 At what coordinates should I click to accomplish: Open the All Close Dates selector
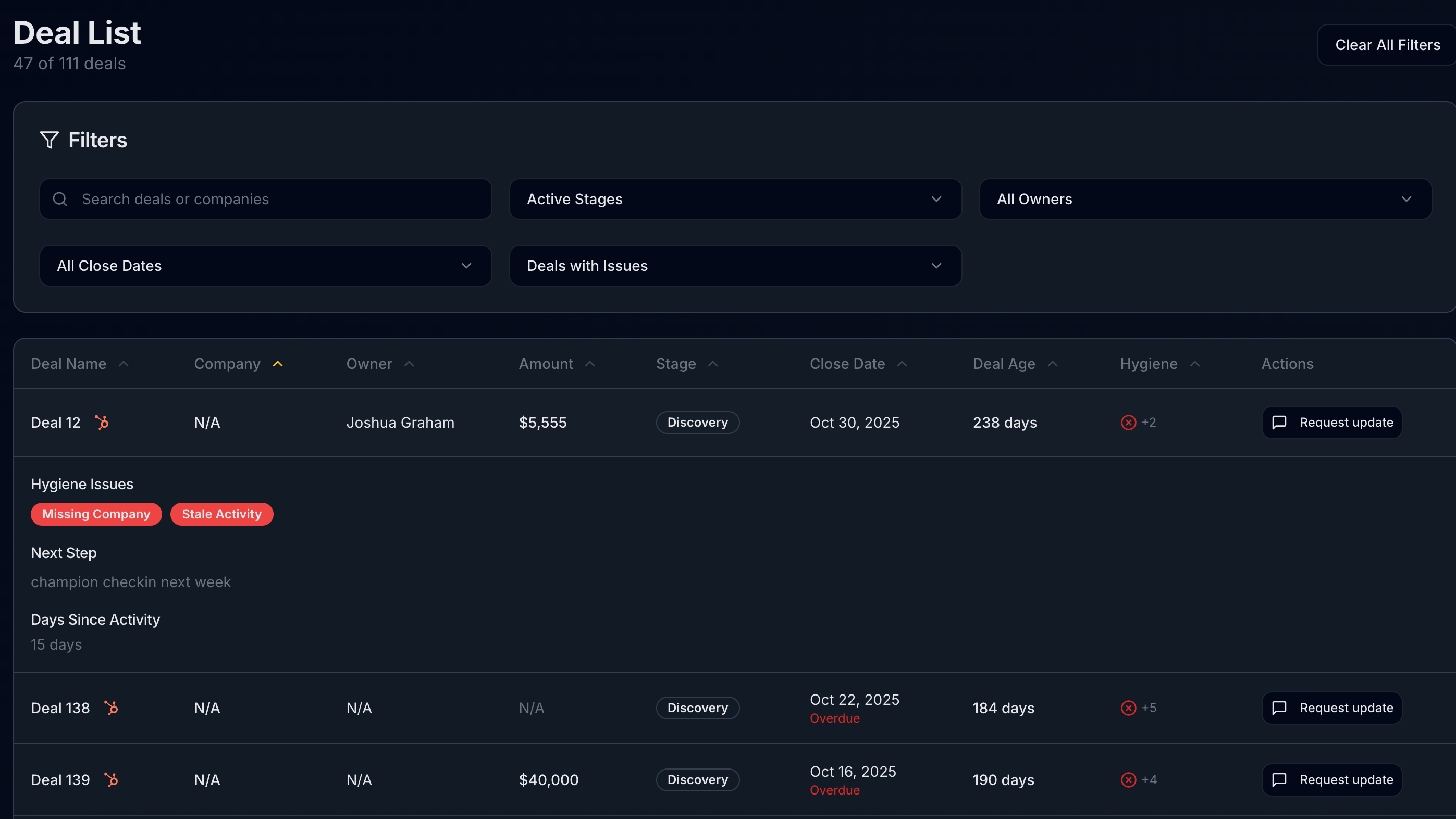[265, 266]
